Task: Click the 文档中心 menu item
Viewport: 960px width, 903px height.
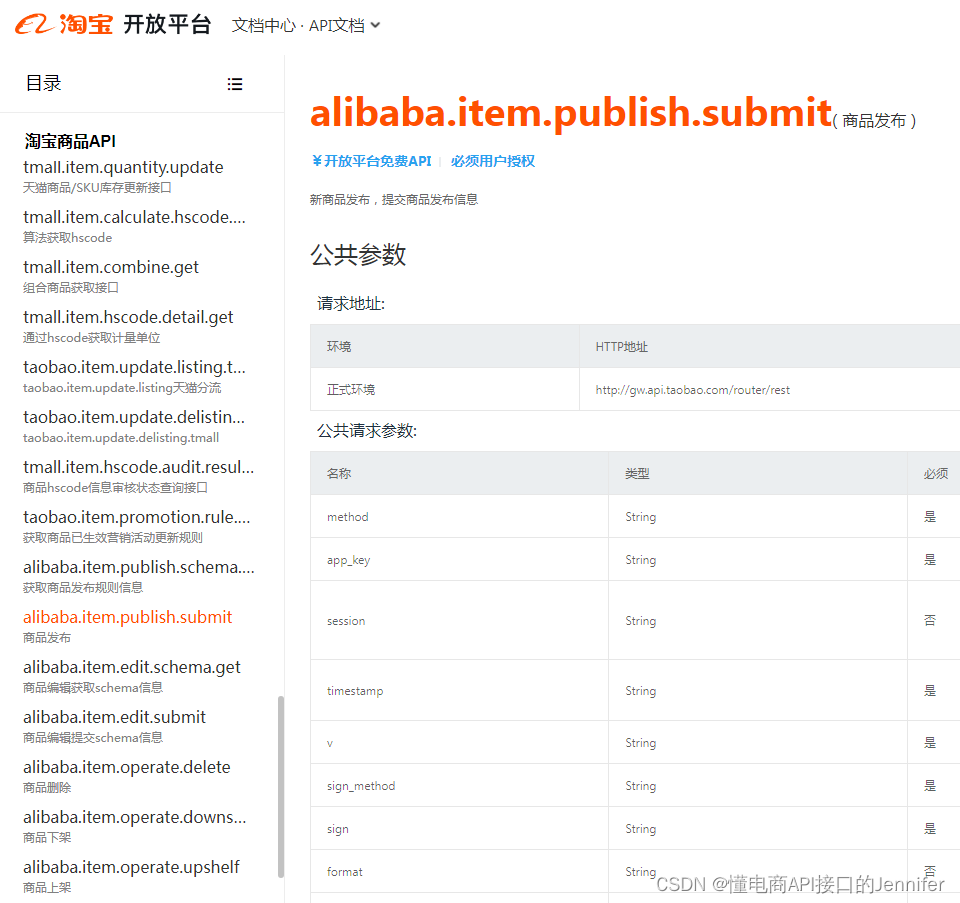Action: click(262, 25)
